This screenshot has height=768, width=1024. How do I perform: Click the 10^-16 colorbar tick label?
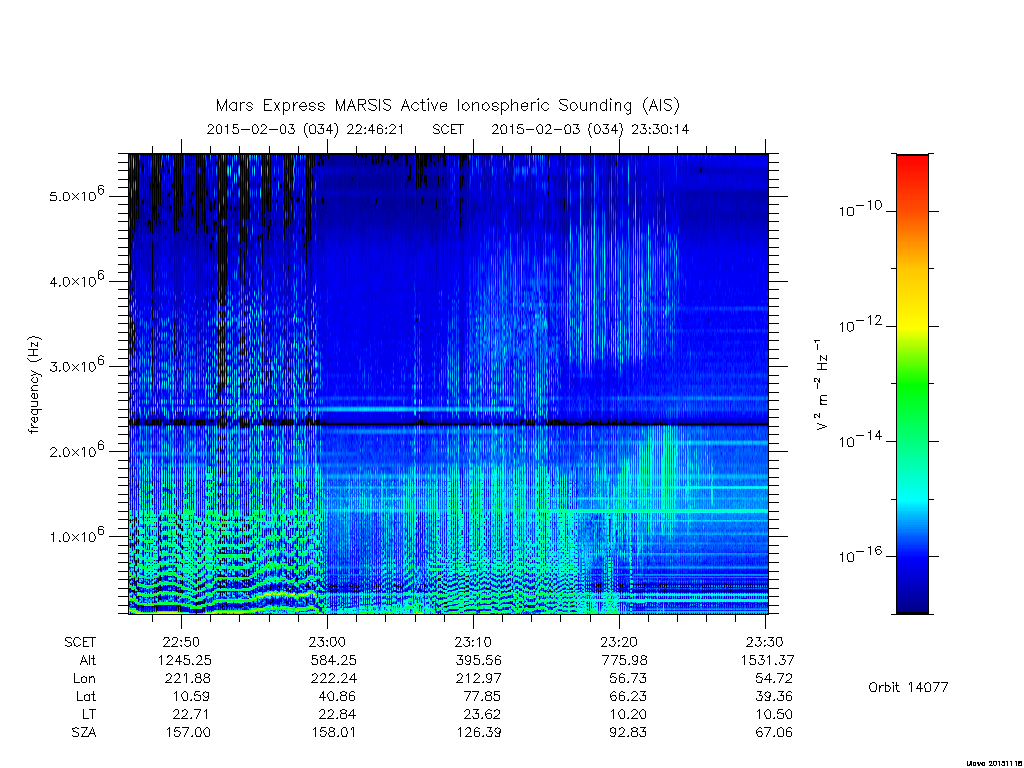click(860, 555)
